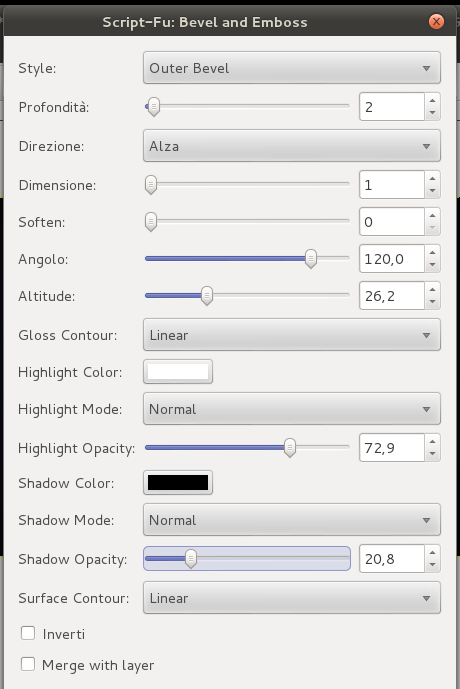The image size is (460, 689).
Task: Increase Shadow Opacity with up arrow
Action: coord(432,553)
